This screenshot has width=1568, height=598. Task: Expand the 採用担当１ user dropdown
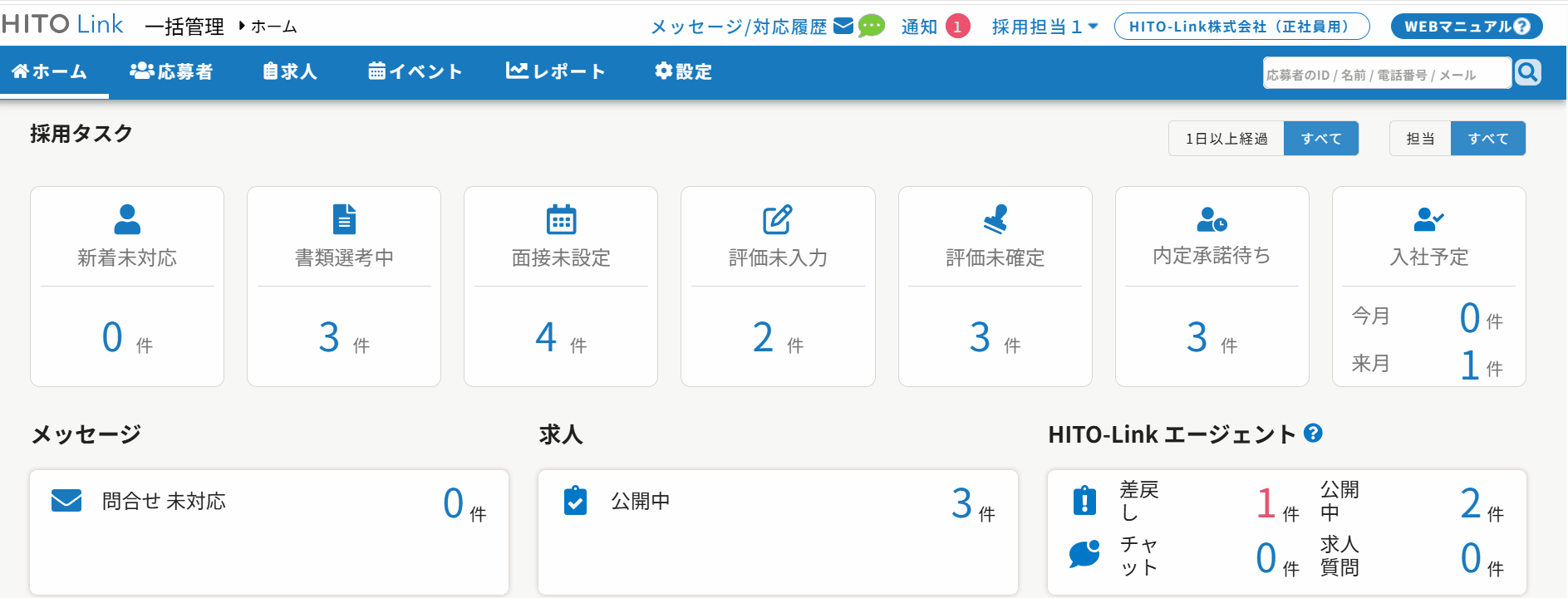pos(1045,27)
